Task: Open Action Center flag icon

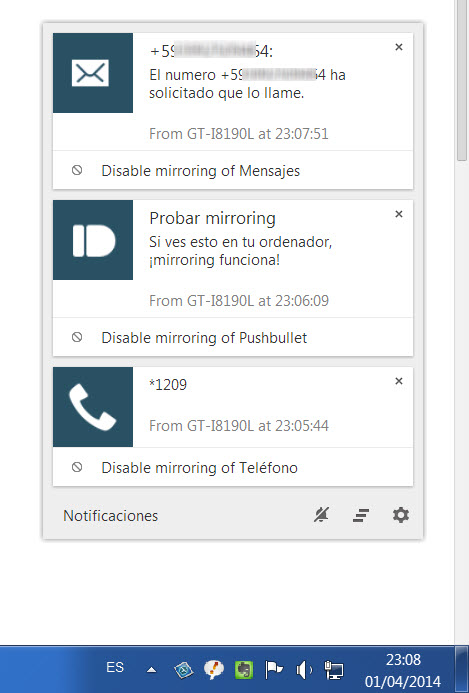Action: coord(274,670)
